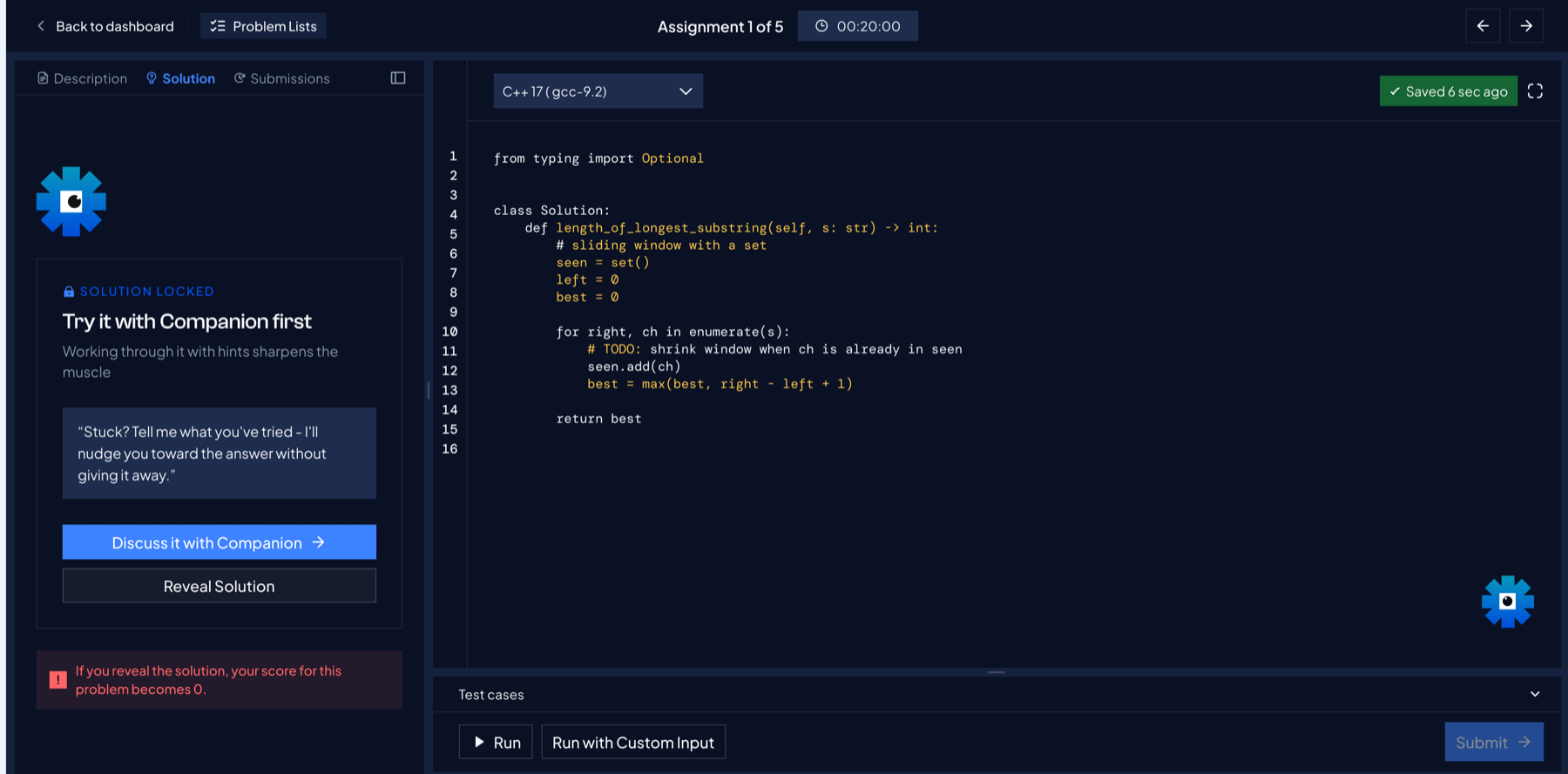Click Reveal Solution button
The width and height of the screenshot is (1568, 774).
click(220, 586)
